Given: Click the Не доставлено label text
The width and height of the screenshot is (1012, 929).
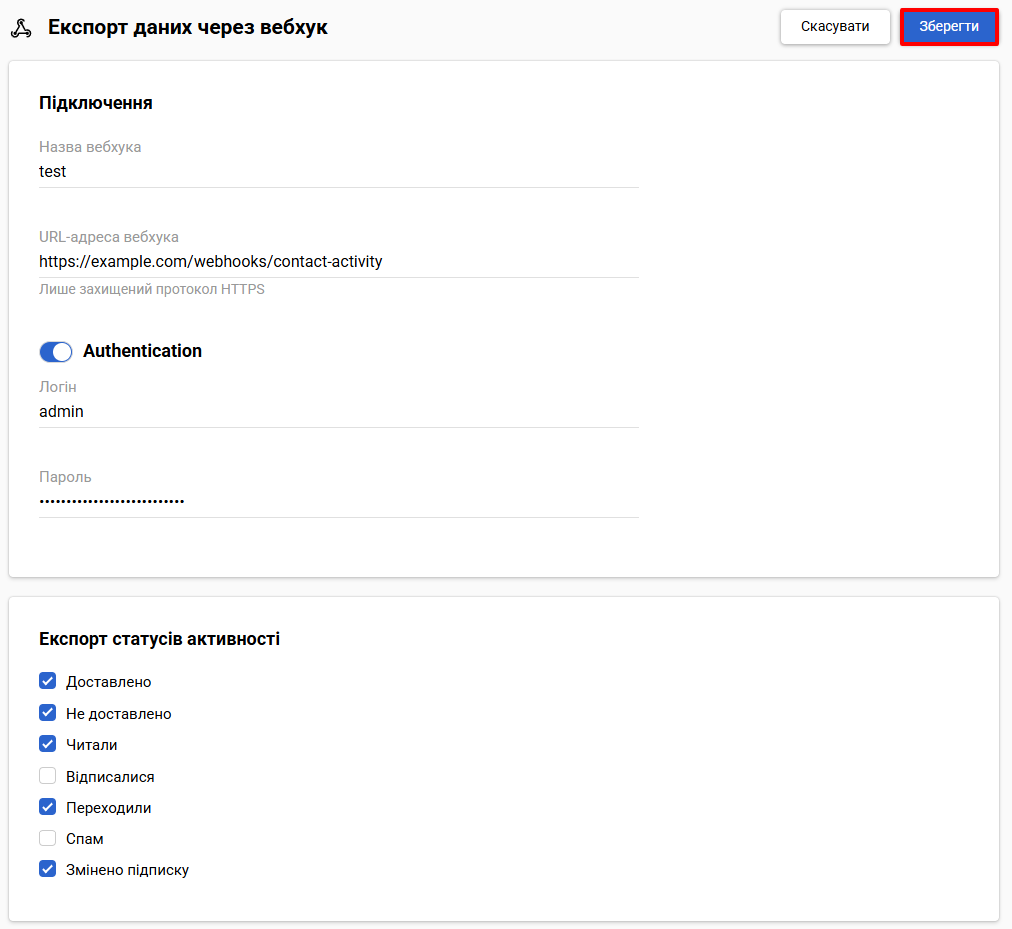Looking at the screenshot, I should click(x=119, y=714).
